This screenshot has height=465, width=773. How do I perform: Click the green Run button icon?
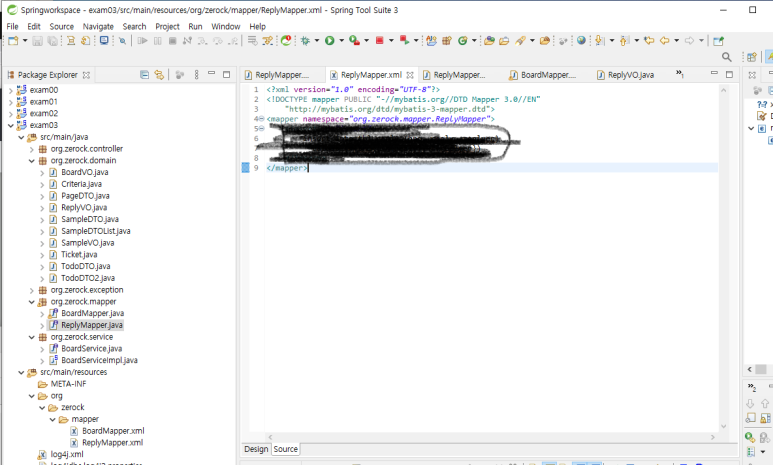click(329, 41)
